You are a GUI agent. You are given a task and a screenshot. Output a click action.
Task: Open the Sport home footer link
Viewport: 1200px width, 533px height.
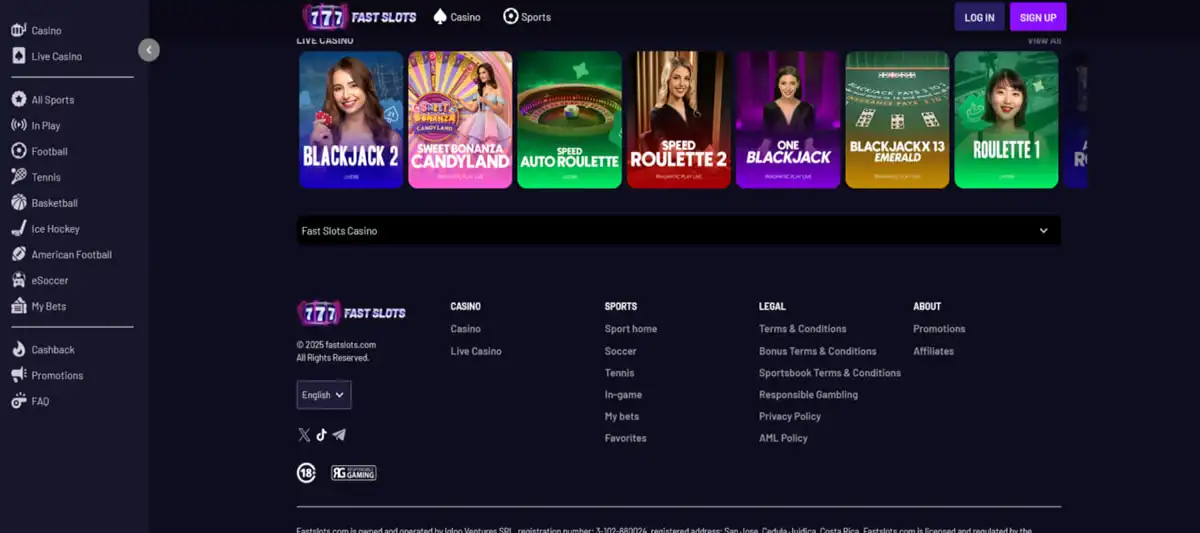631,329
